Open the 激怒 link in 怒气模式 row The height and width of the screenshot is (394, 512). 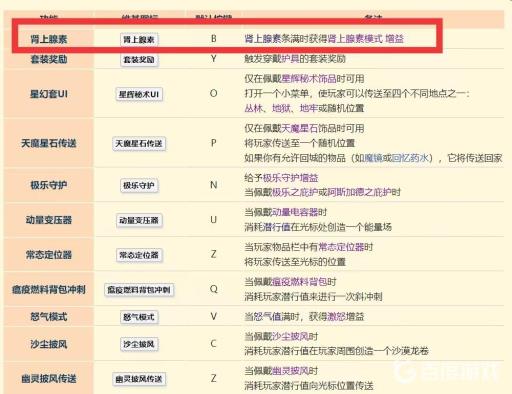[336, 317]
